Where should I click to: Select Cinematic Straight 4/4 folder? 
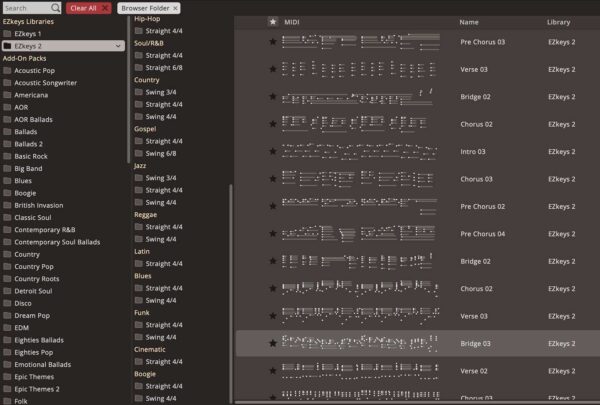coord(158,361)
